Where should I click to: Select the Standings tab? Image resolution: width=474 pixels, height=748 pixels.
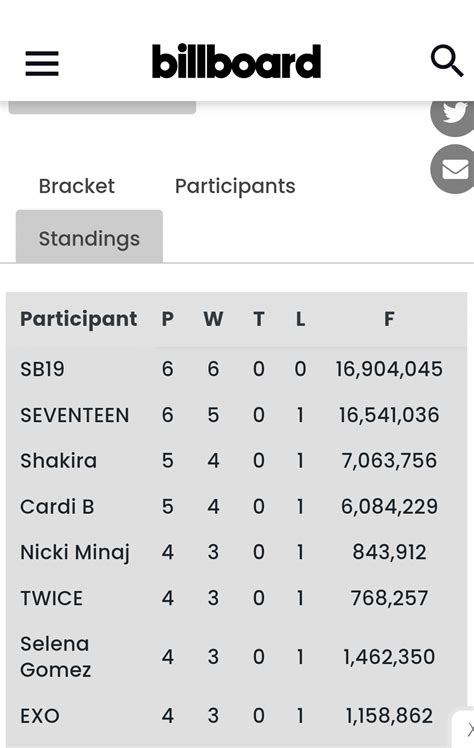[89, 237]
